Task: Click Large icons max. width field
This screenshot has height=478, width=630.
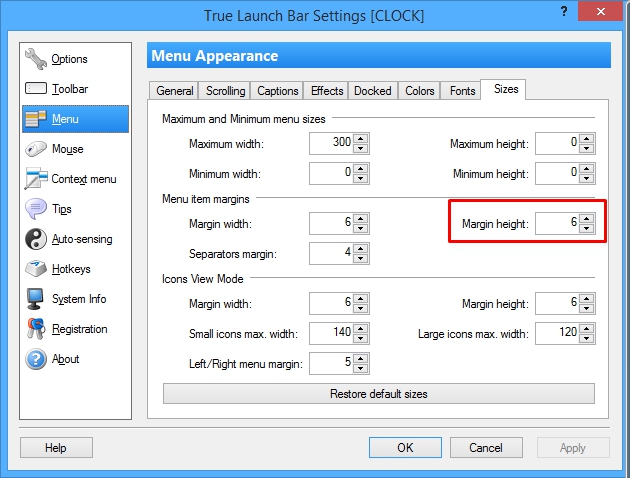Action: click(558, 333)
